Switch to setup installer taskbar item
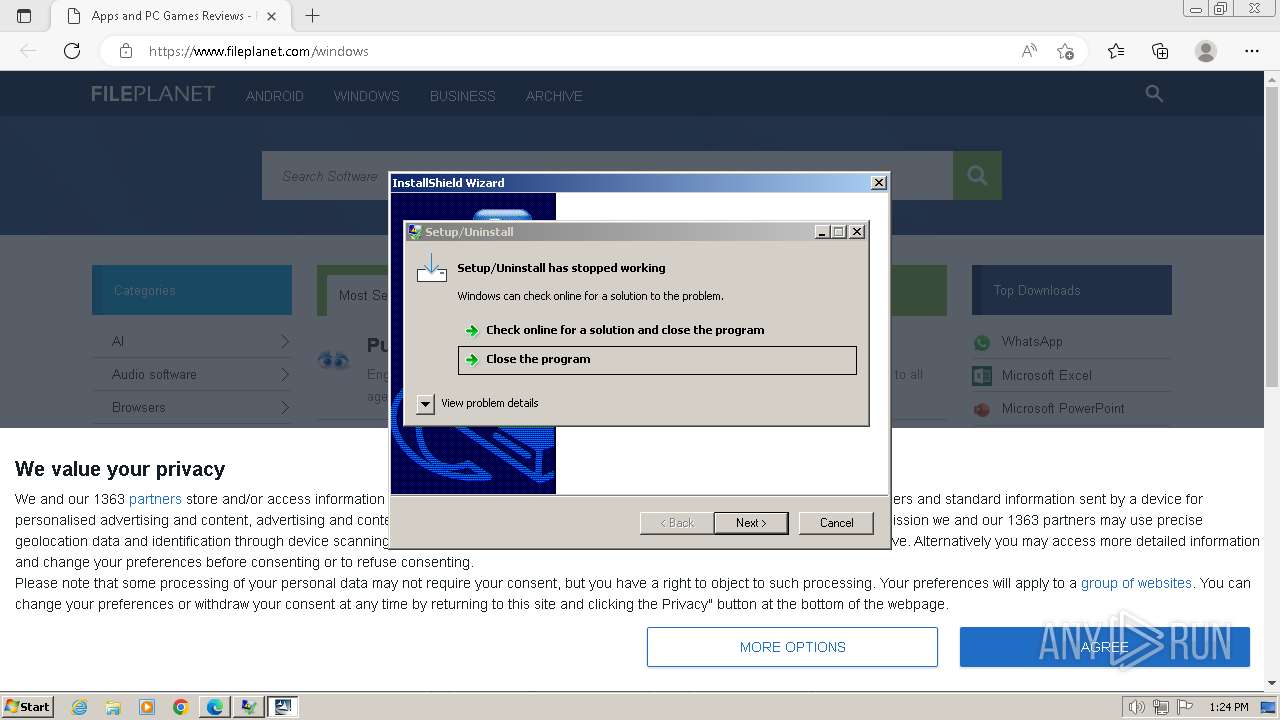 (x=283, y=707)
